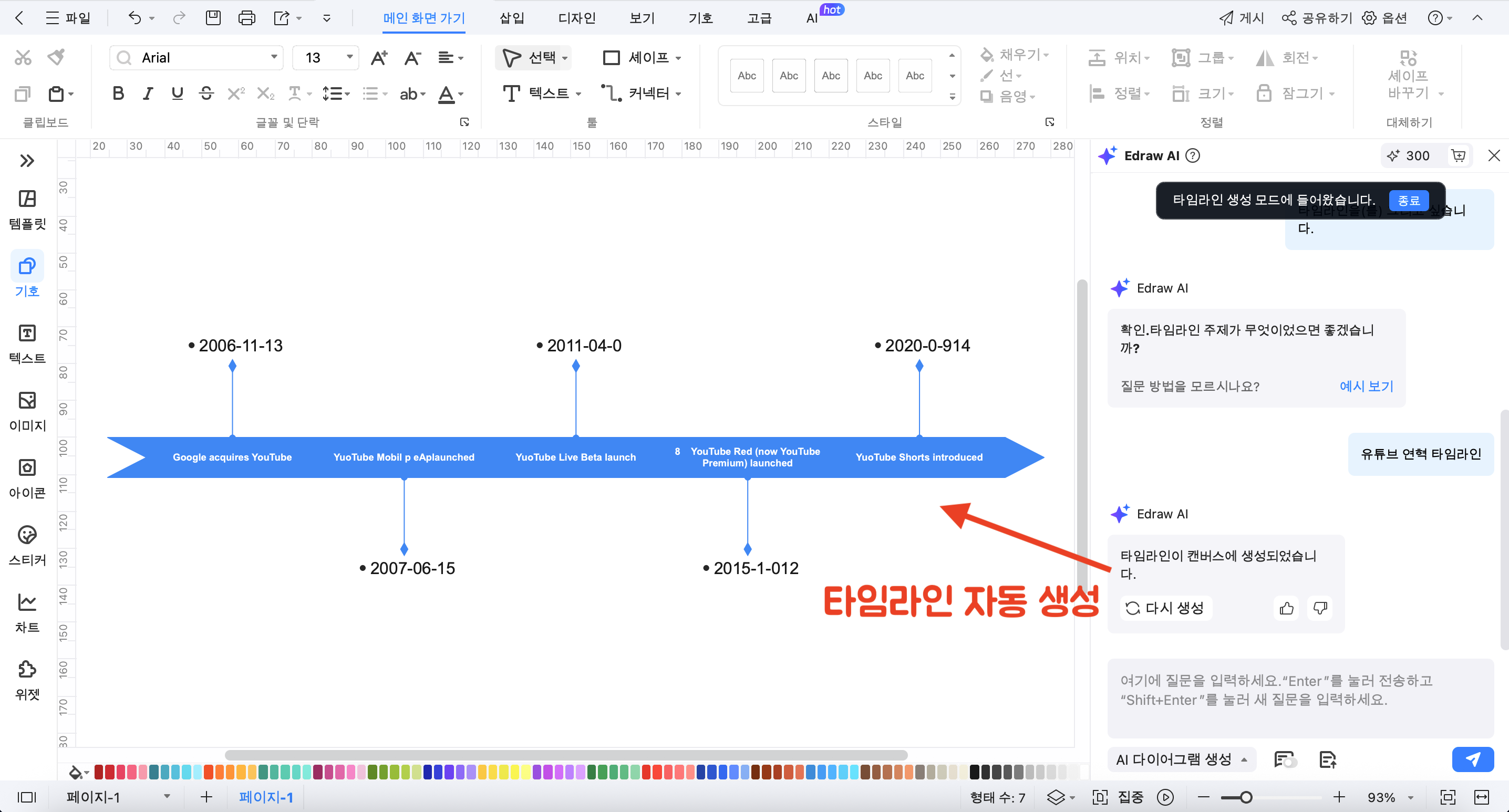The width and height of the screenshot is (1509, 812).
Task: Click the 다시 생성 (Regenerate) button
Action: click(1165, 608)
